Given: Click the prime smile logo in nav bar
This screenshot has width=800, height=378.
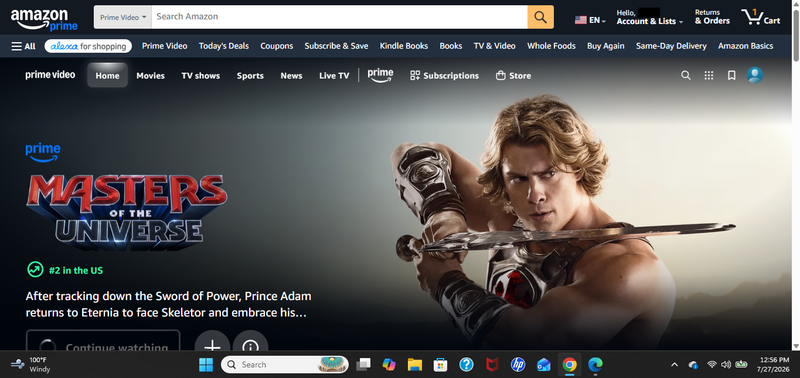Looking at the screenshot, I should click(x=380, y=75).
